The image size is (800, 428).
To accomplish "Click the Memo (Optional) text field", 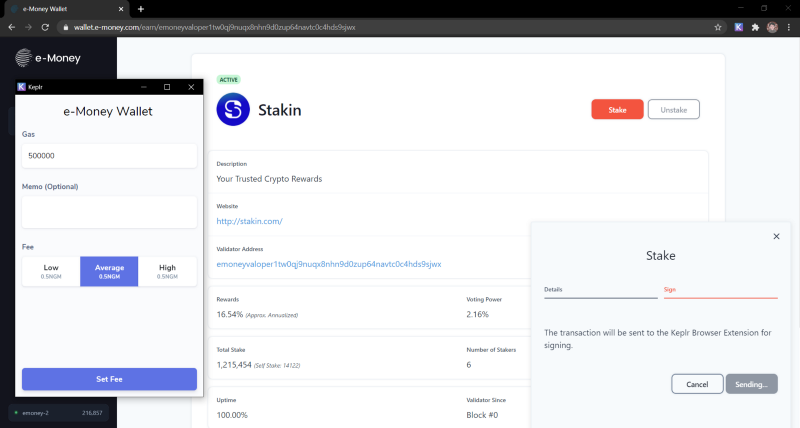I will [x=109, y=212].
